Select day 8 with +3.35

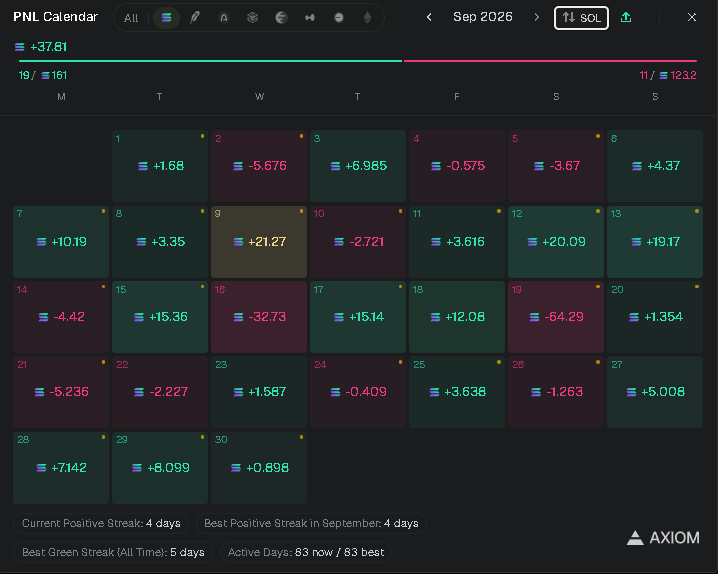click(160, 242)
